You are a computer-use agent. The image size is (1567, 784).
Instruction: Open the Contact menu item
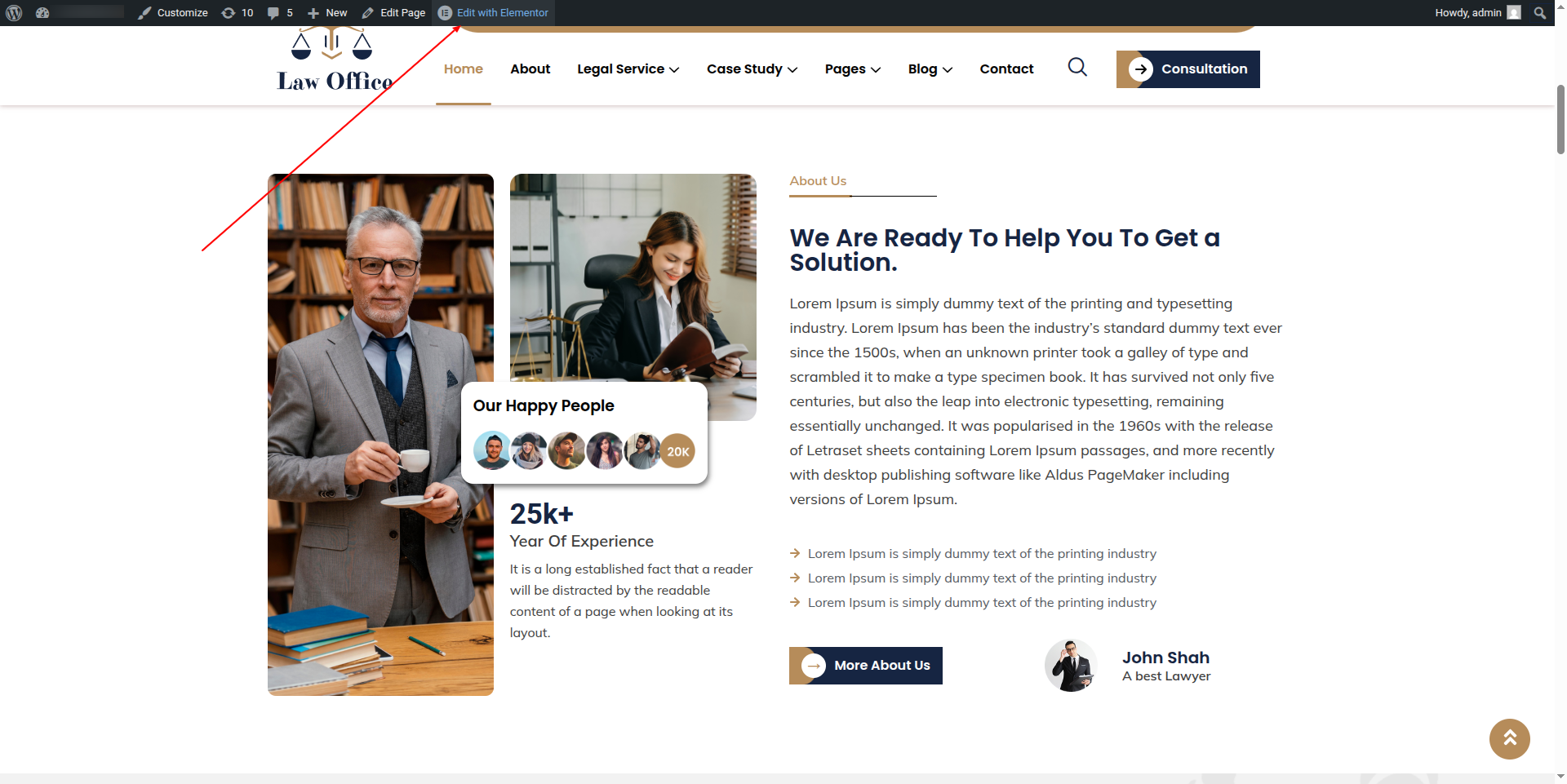coord(1006,69)
